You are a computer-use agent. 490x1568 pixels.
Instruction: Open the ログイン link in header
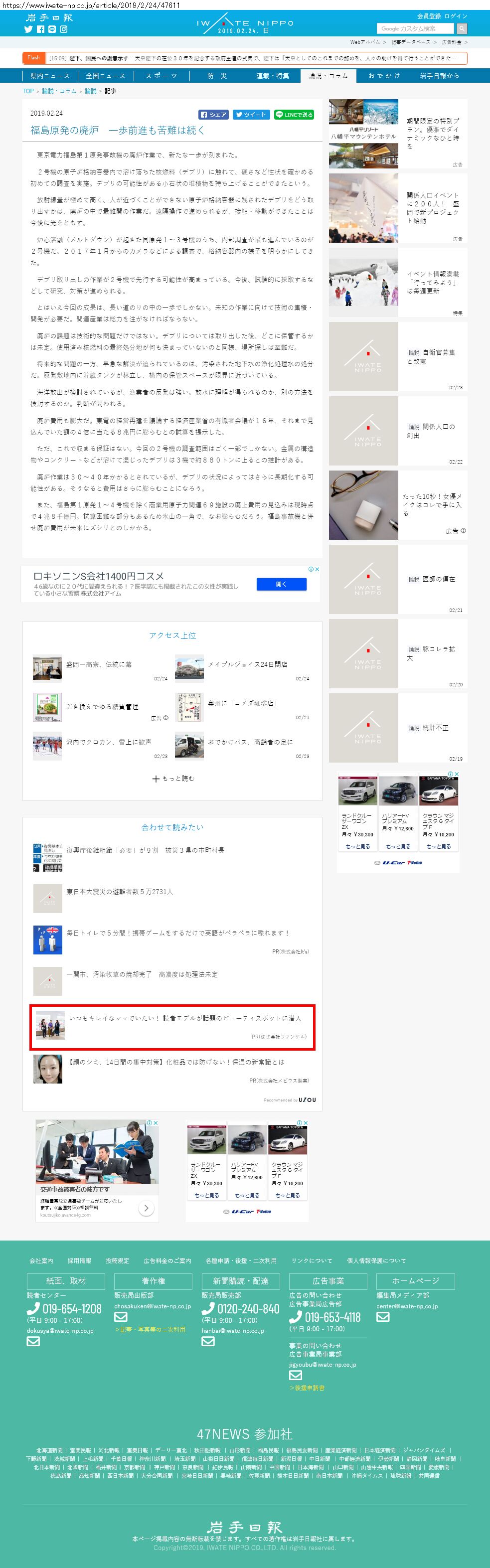tap(456, 16)
